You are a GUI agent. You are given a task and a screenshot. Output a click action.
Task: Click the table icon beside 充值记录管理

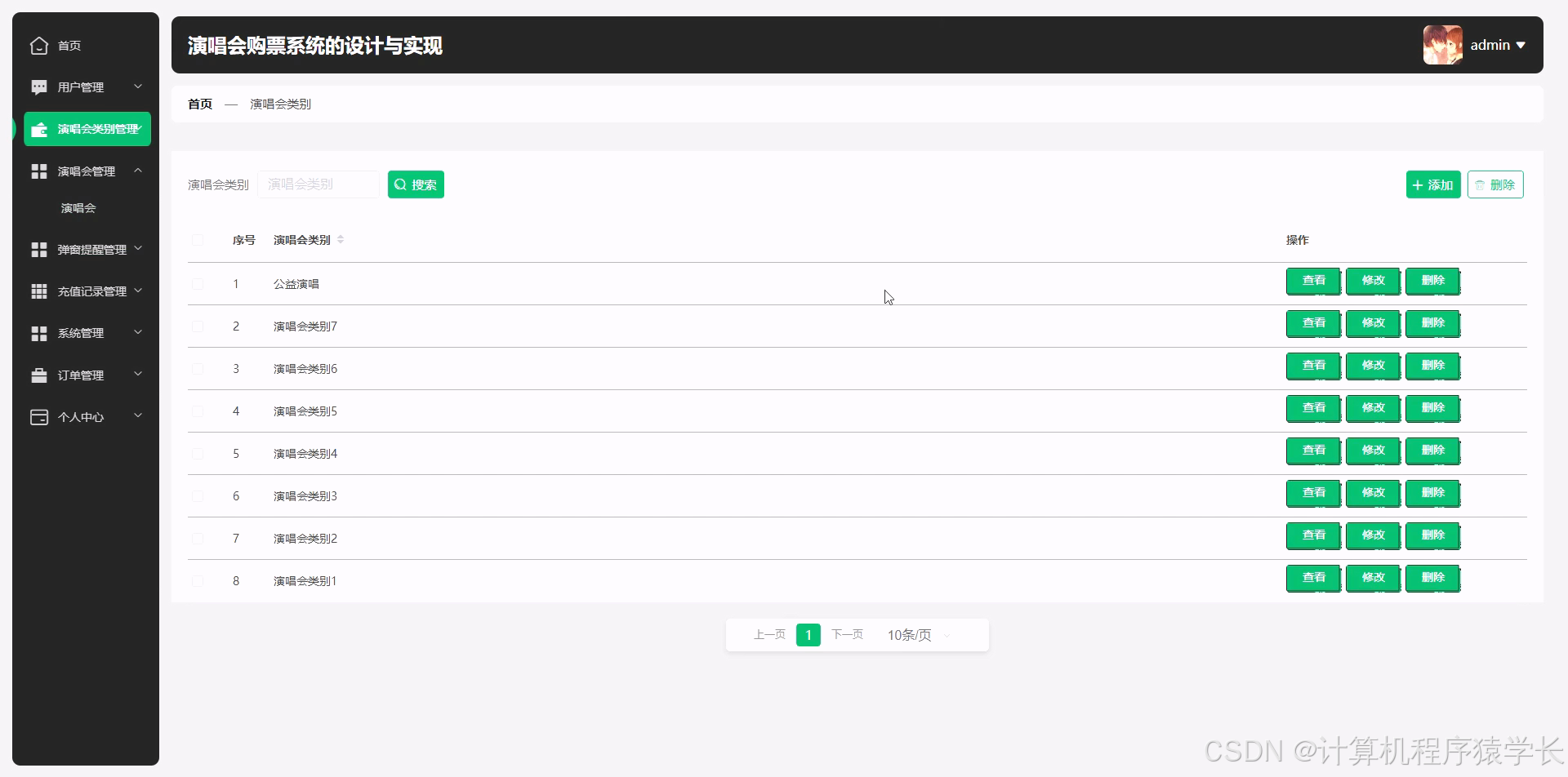coord(39,291)
